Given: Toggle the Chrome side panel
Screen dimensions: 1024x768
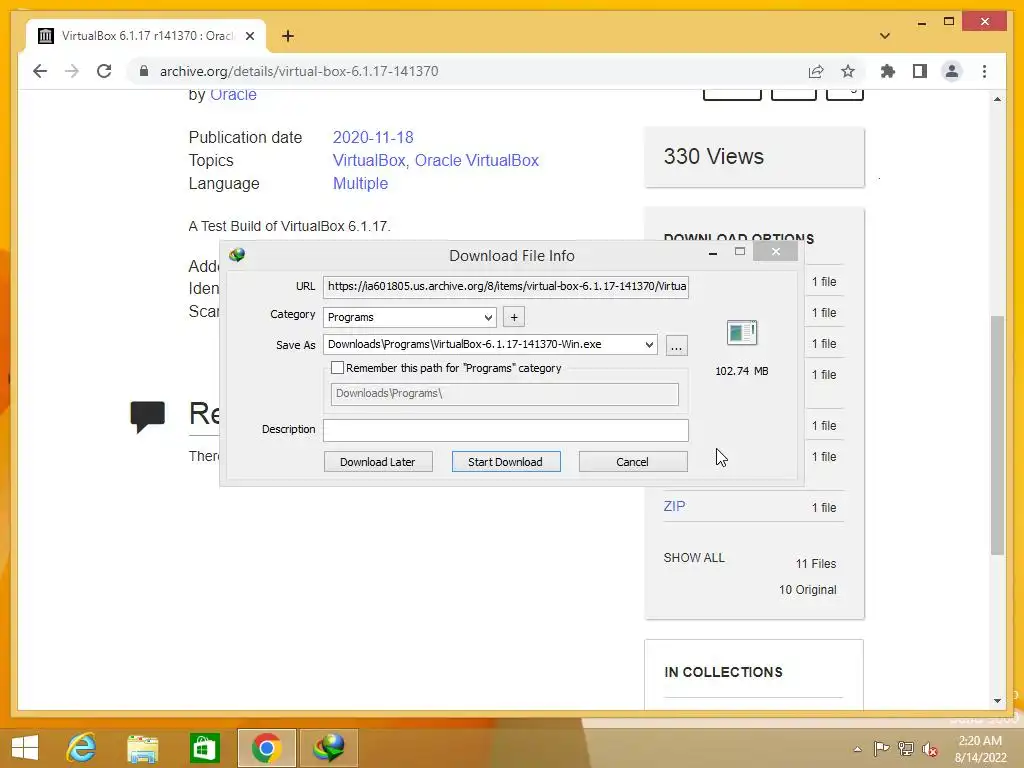Looking at the screenshot, I should point(920,71).
